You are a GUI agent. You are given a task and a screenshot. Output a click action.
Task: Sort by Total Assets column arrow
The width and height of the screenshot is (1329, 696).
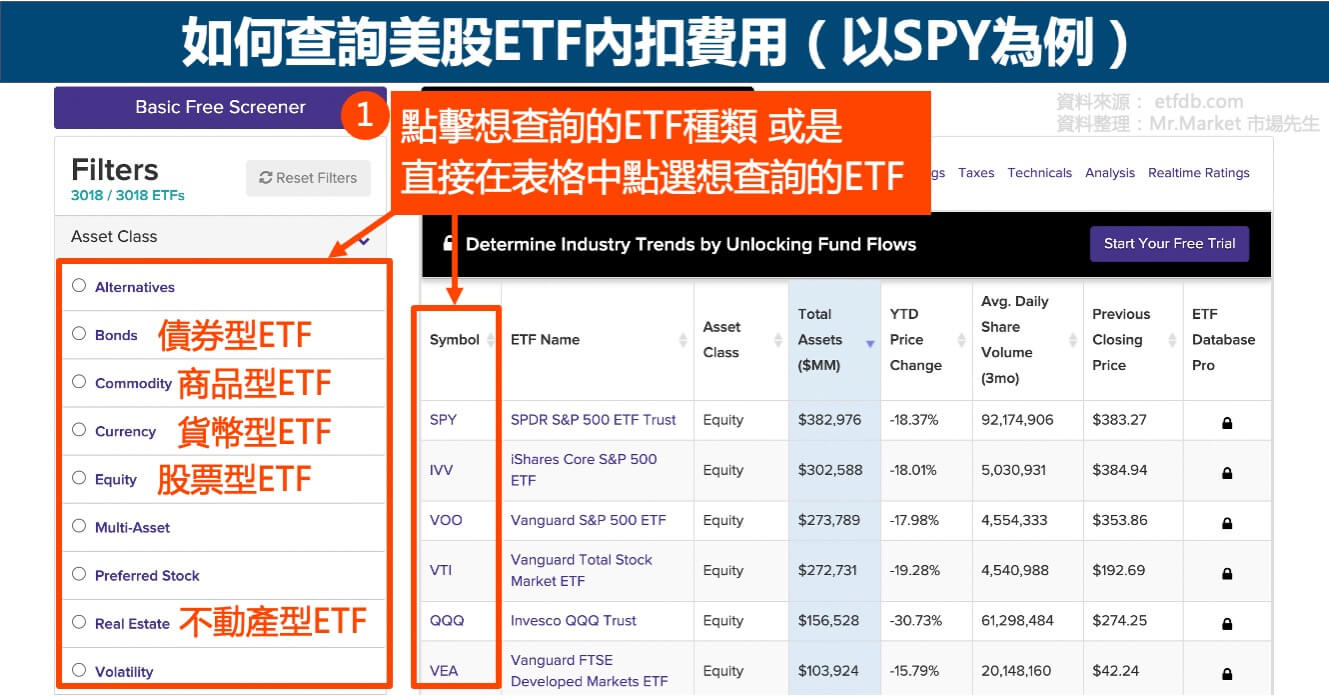coord(869,343)
